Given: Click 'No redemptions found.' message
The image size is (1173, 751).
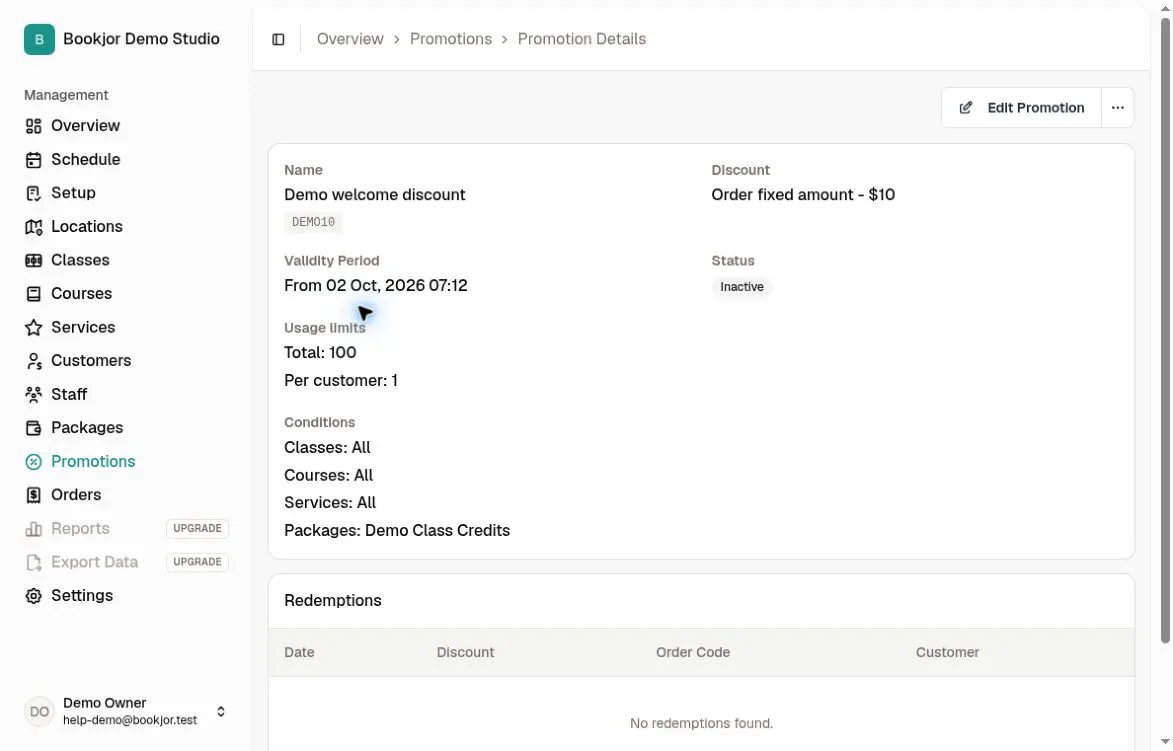Looking at the screenshot, I should pos(701,723).
